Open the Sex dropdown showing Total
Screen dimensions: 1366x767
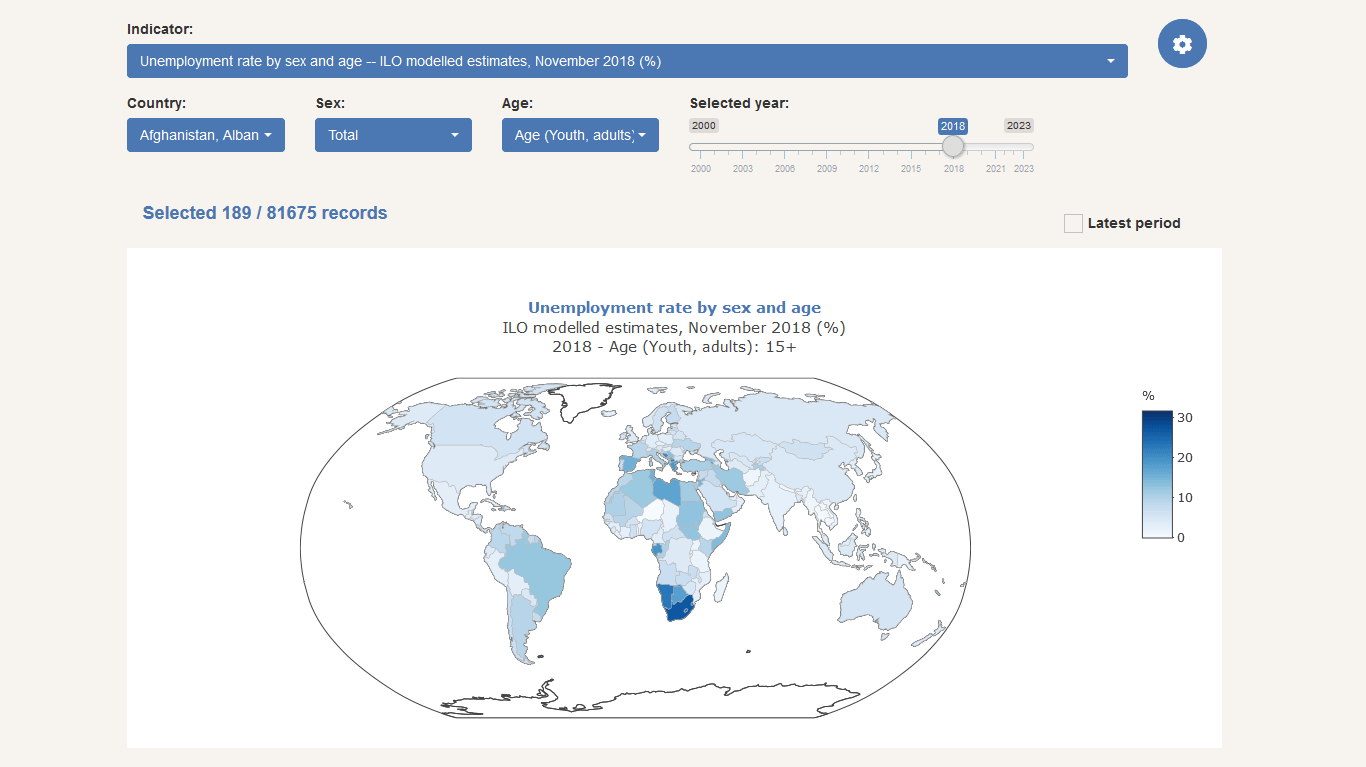pyautogui.click(x=393, y=135)
